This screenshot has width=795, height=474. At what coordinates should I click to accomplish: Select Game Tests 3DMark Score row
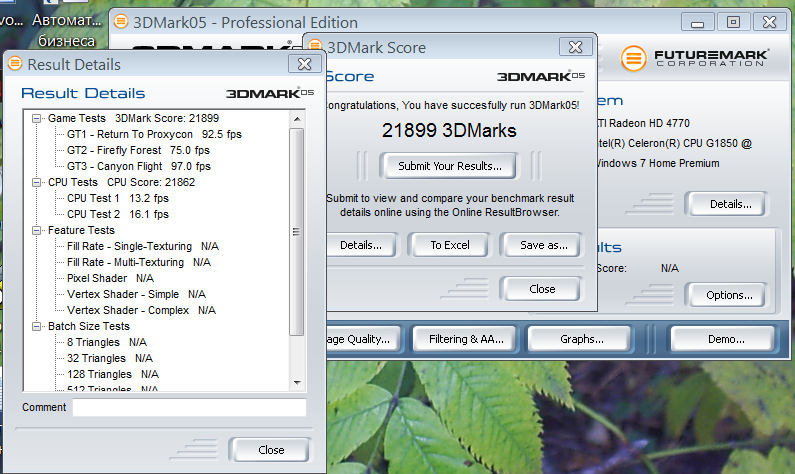[x=133, y=119]
